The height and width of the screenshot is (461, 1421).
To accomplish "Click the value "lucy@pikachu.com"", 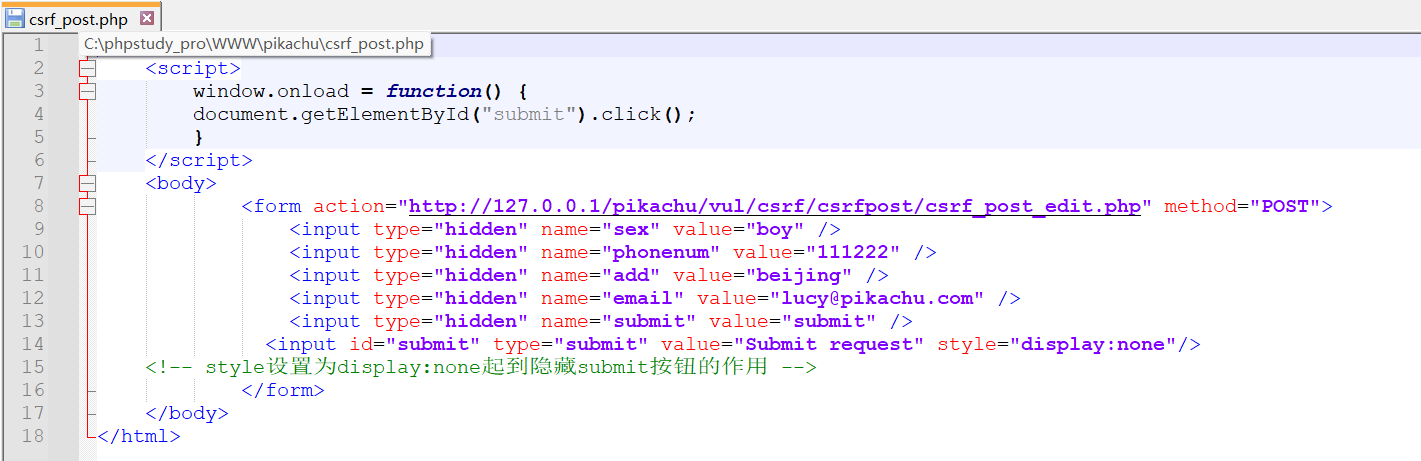I will click(x=877, y=298).
